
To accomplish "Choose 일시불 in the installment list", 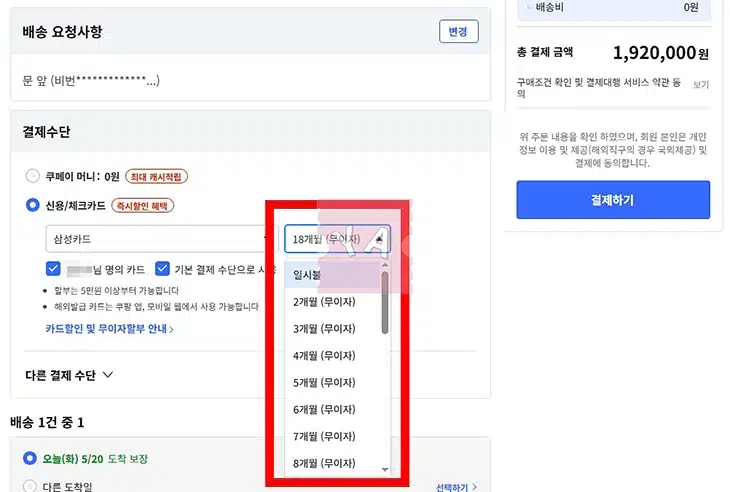I will 333,275.
